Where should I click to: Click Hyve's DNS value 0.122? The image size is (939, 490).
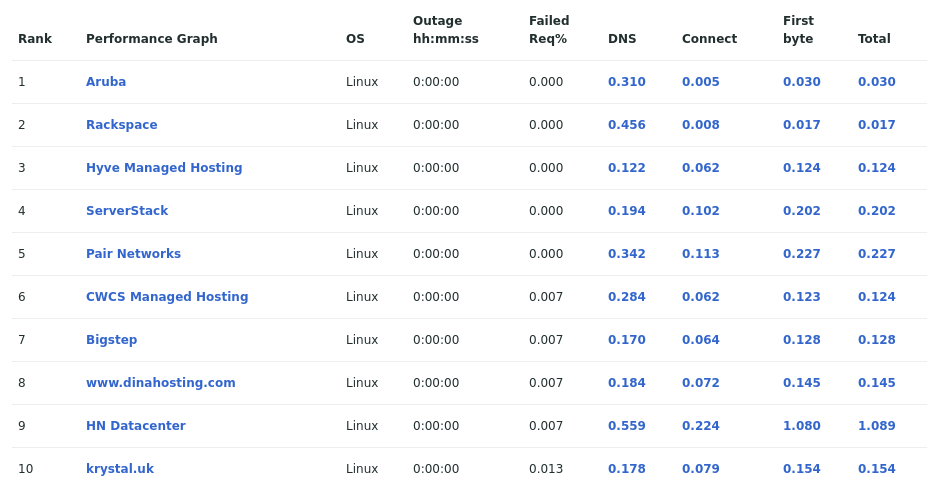pos(626,168)
